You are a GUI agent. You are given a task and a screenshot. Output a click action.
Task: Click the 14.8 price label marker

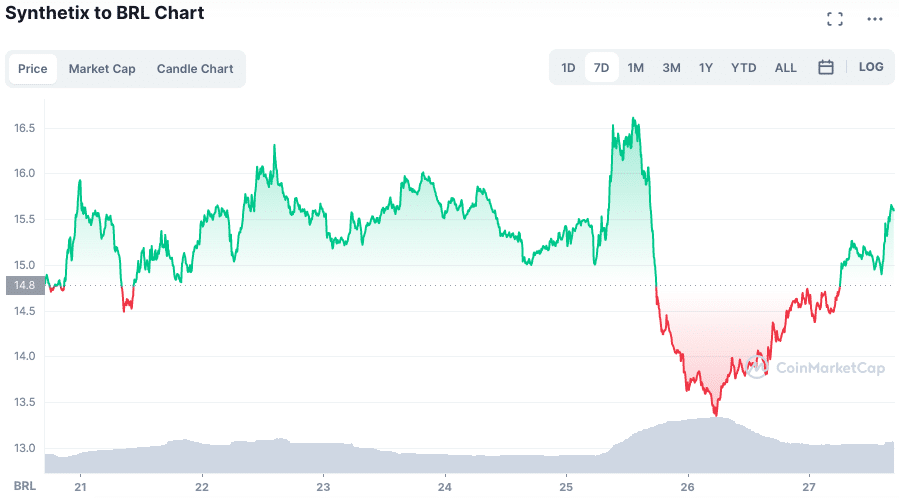coord(24,285)
